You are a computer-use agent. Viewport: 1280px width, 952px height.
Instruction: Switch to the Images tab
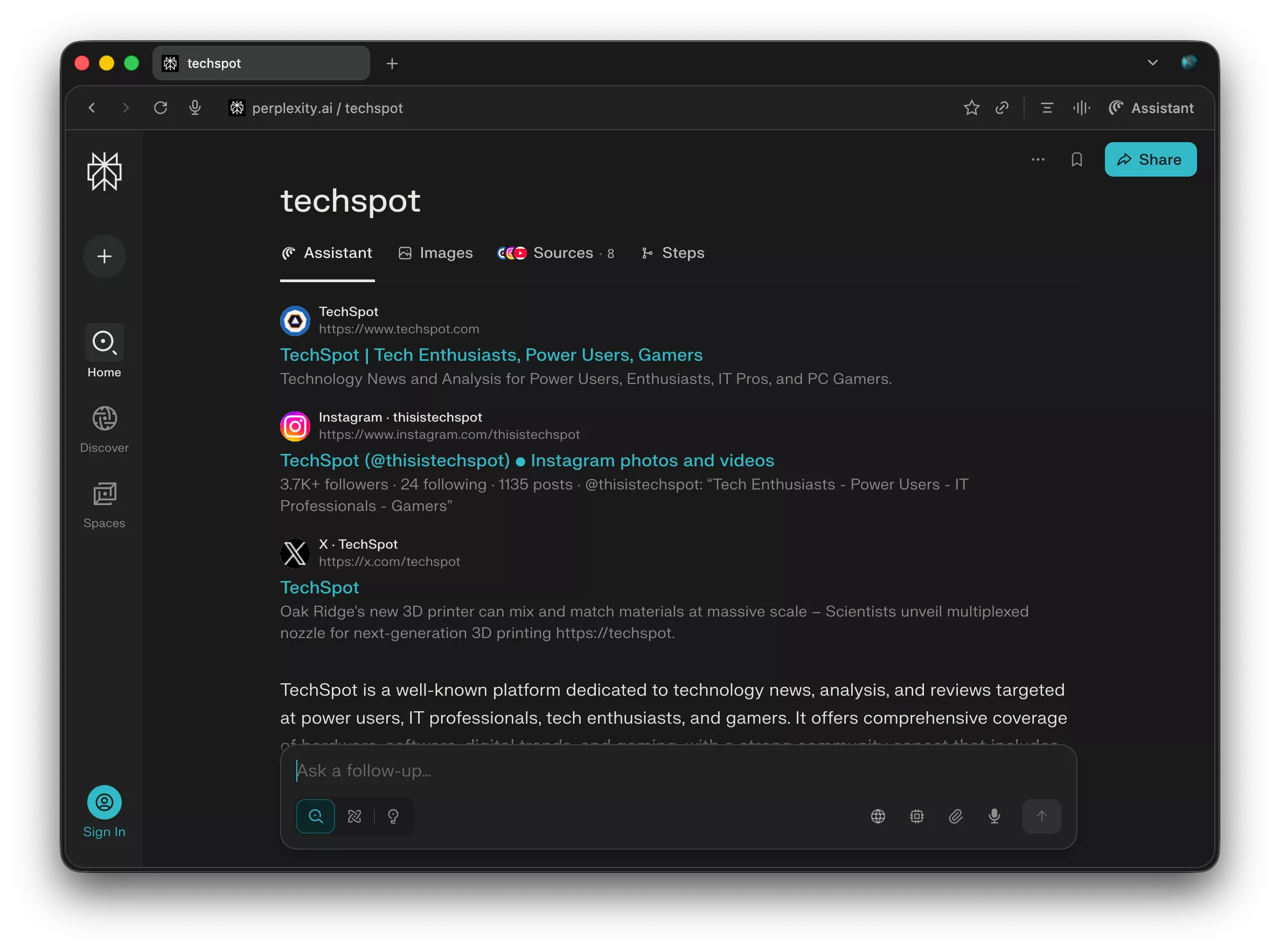click(x=436, y=253)
